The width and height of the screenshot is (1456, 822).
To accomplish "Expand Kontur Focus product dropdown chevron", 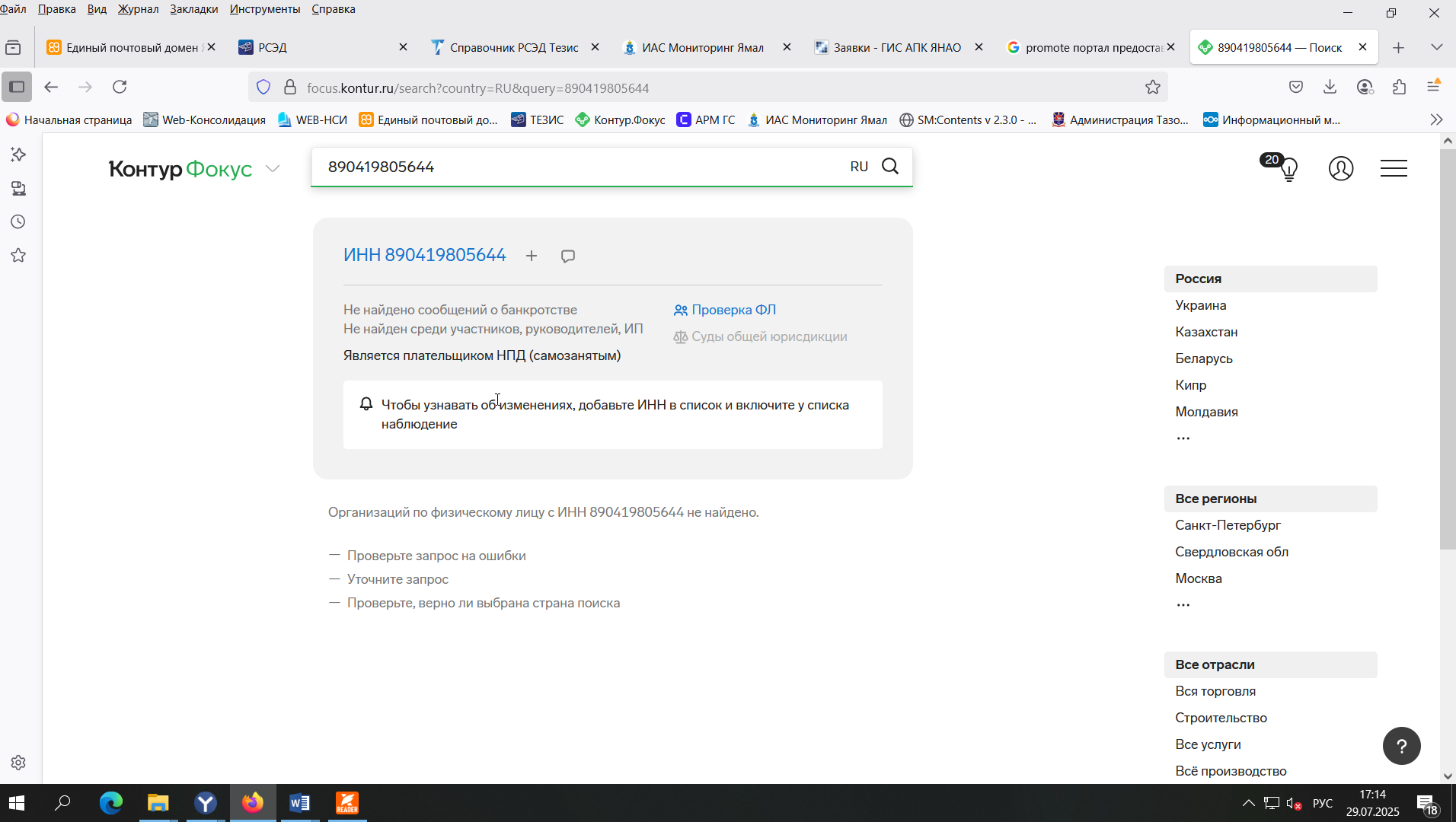I will coord(273,168).
